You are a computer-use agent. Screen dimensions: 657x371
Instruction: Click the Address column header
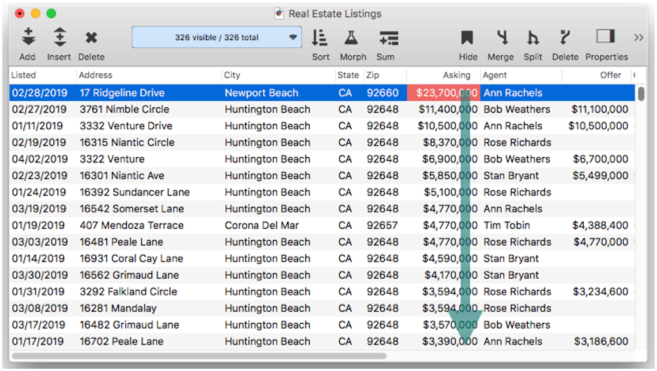(96, 75)
